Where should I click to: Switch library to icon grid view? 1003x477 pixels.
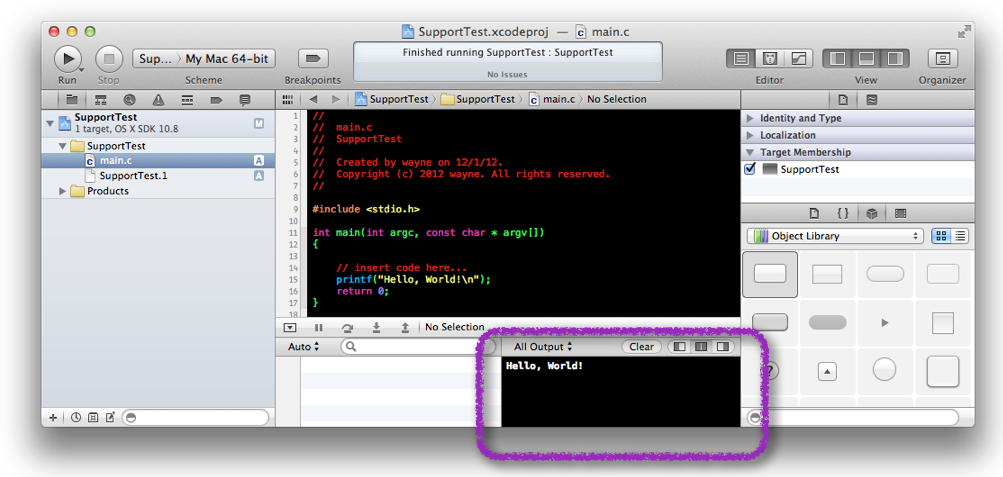point(941,236)
